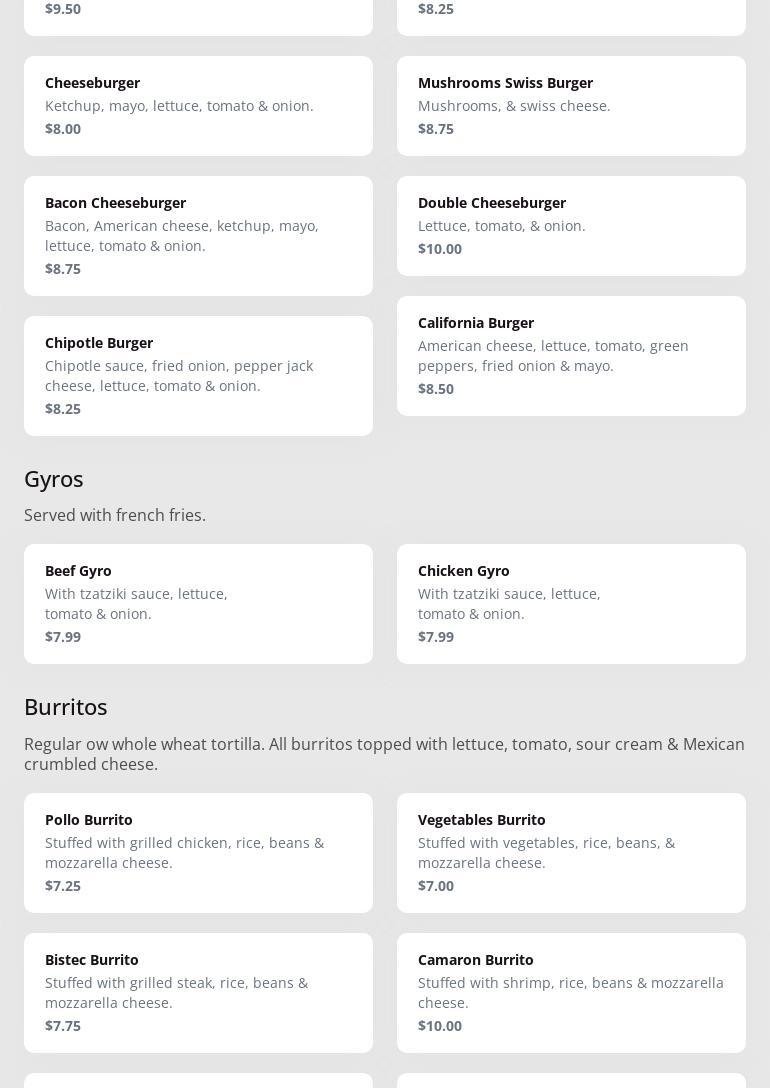This screenshot has width=770, height=1088.
Task: Choose the Chicken Gyro card
Action: pyautogui.click(x=571, y=603)
